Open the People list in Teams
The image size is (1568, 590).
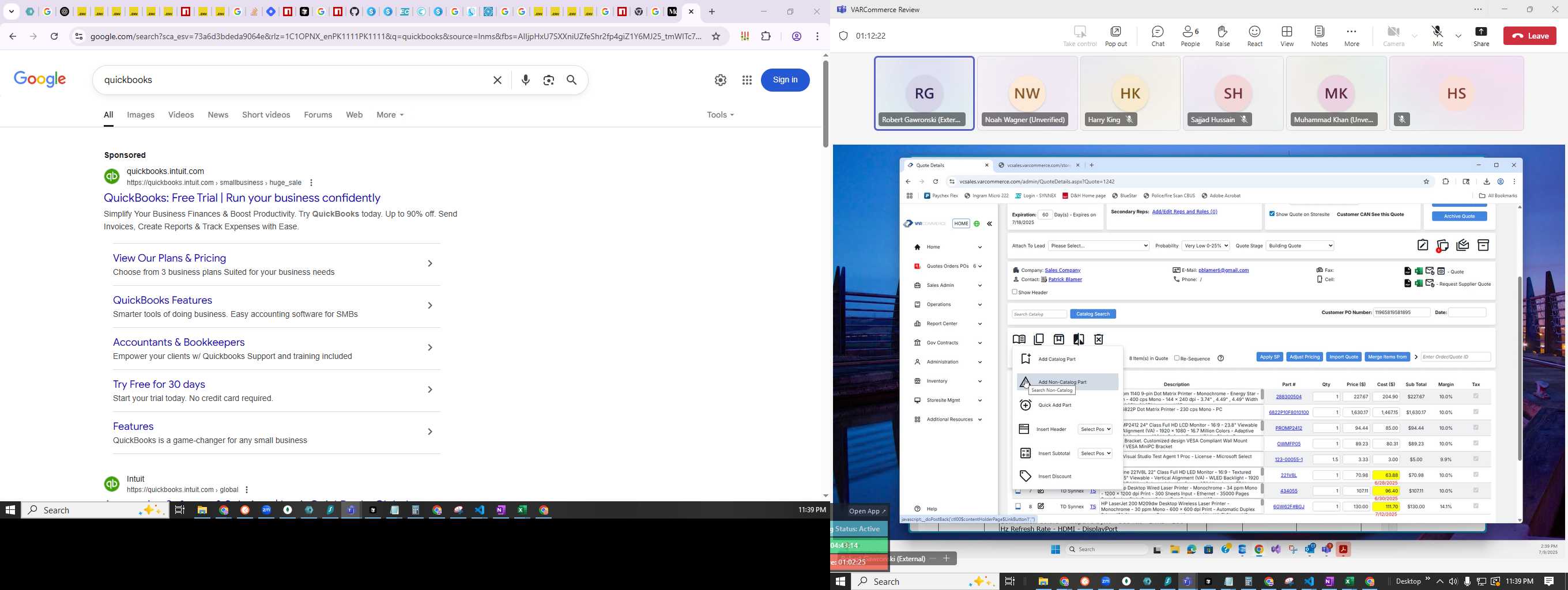[1190, 36]
